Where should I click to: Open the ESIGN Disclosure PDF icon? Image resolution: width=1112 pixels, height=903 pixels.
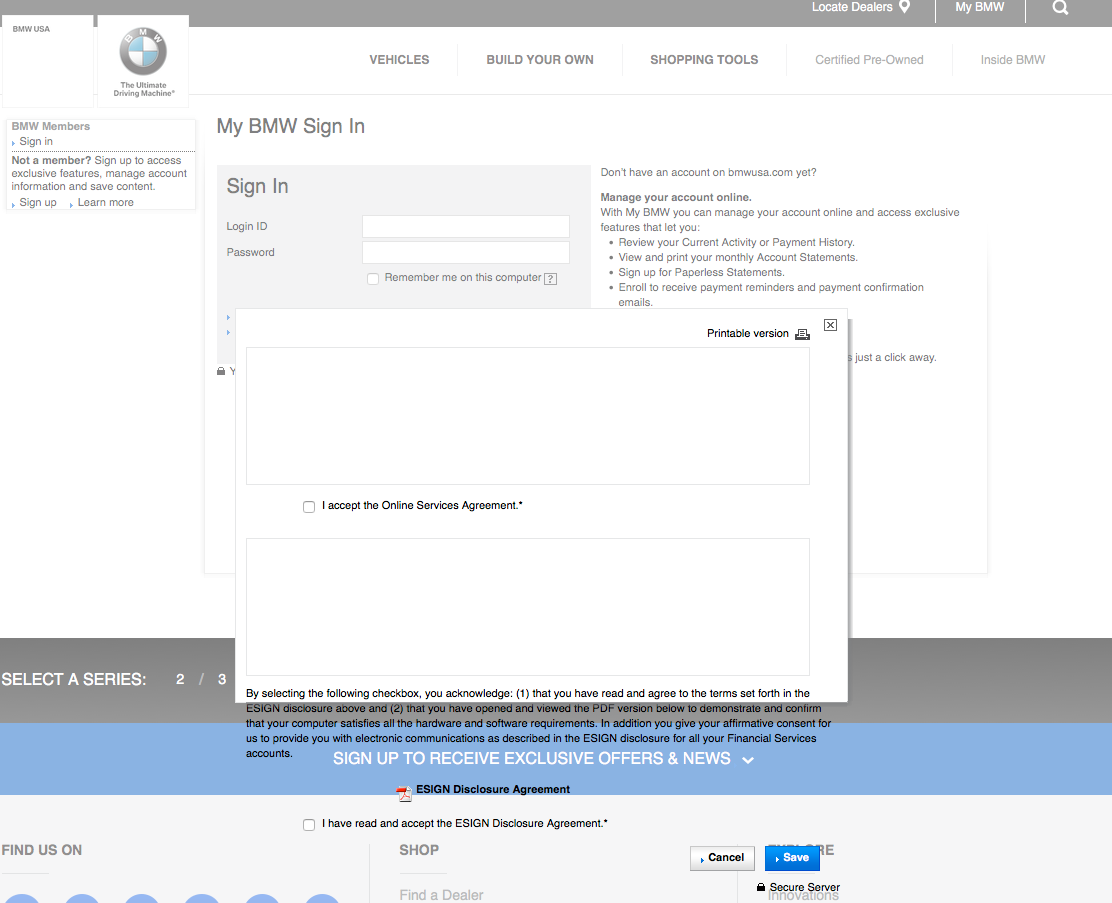[x=404, y=794]
